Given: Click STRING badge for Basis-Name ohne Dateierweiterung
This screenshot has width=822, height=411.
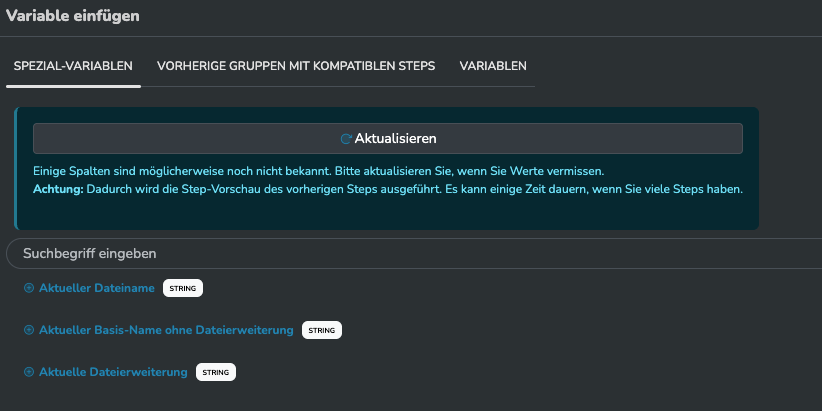Looking at the screenshot, I should (321, 331).
